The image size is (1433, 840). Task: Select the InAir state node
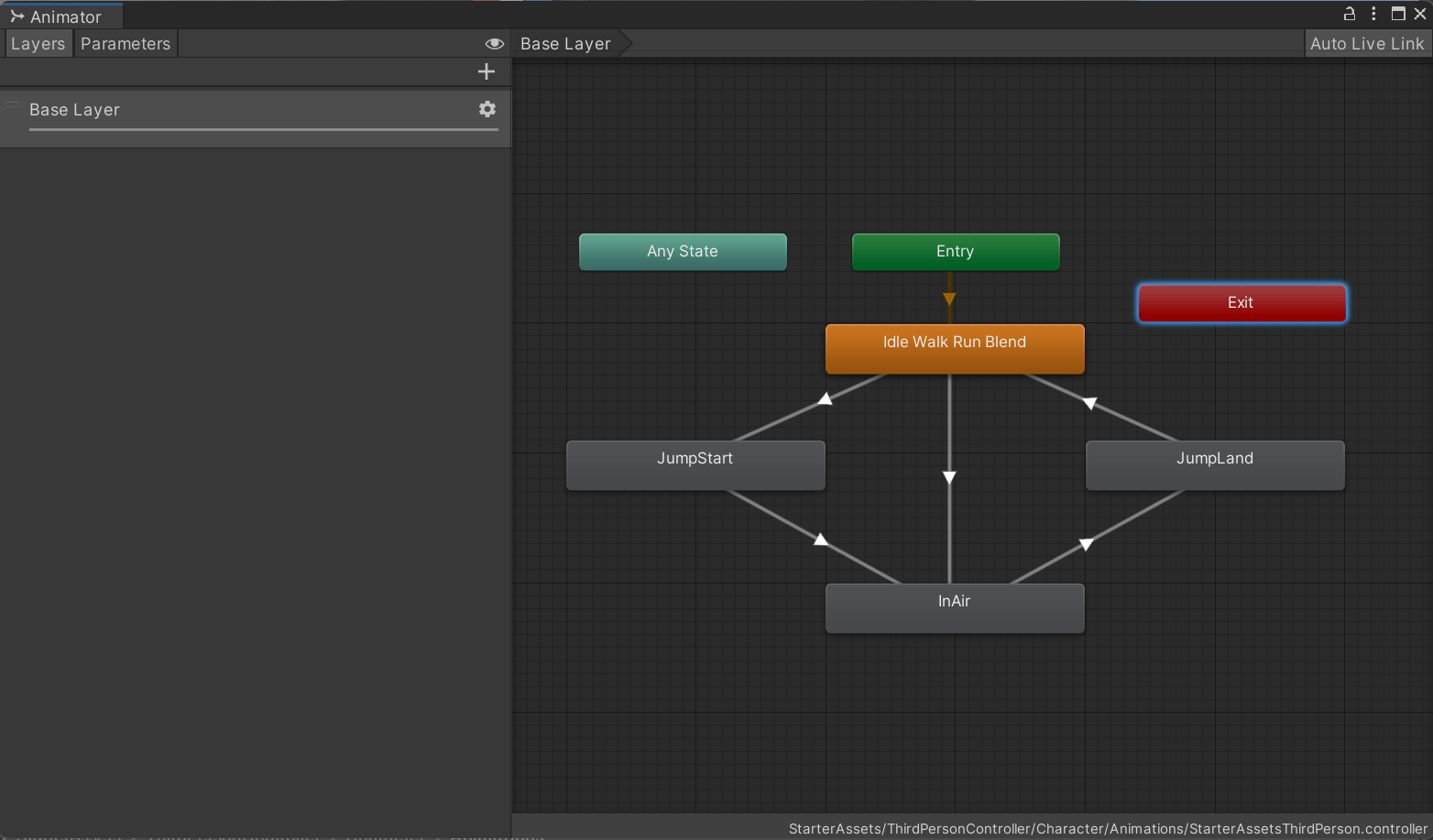tap(955, 608)
